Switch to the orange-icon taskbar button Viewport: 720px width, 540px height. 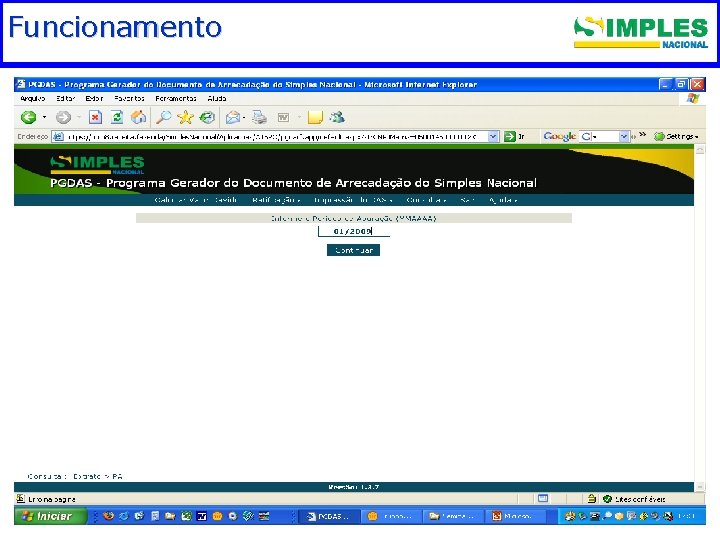coord(391,516)
